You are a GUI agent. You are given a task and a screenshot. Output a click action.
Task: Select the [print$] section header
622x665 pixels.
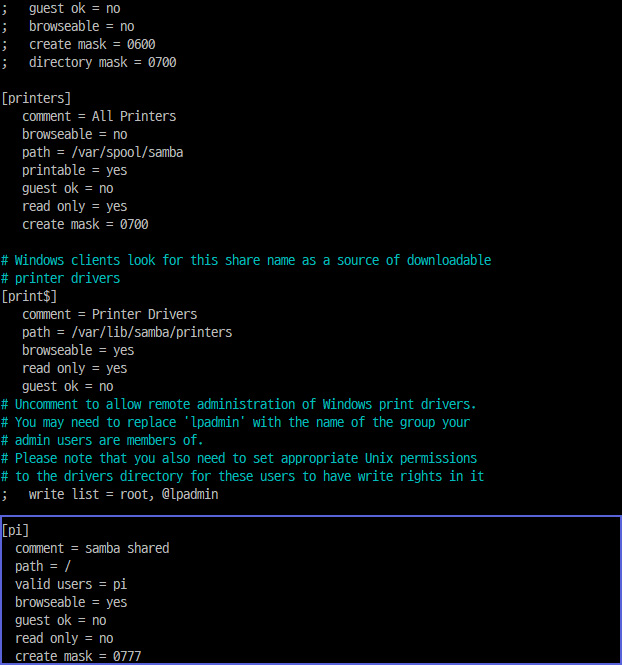pyautogui.click(x=29, y=296)
